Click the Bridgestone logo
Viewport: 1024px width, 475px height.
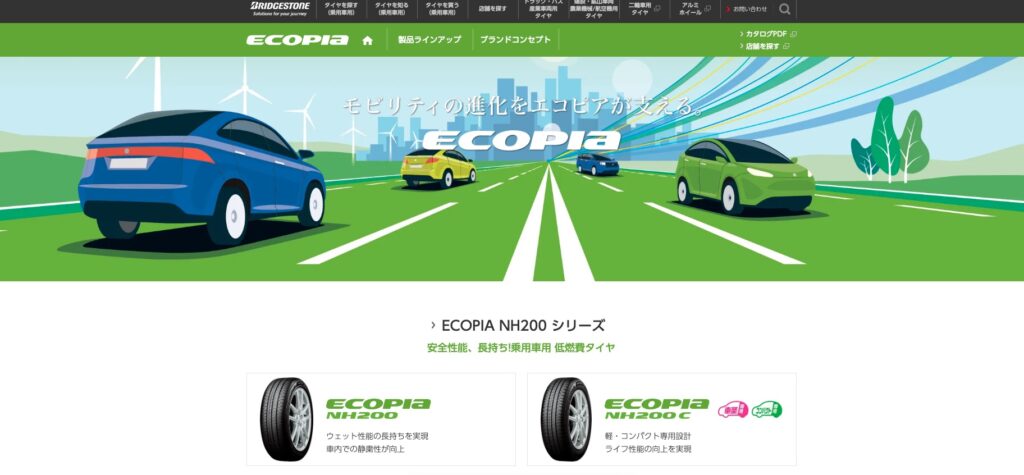pos(280,8)
